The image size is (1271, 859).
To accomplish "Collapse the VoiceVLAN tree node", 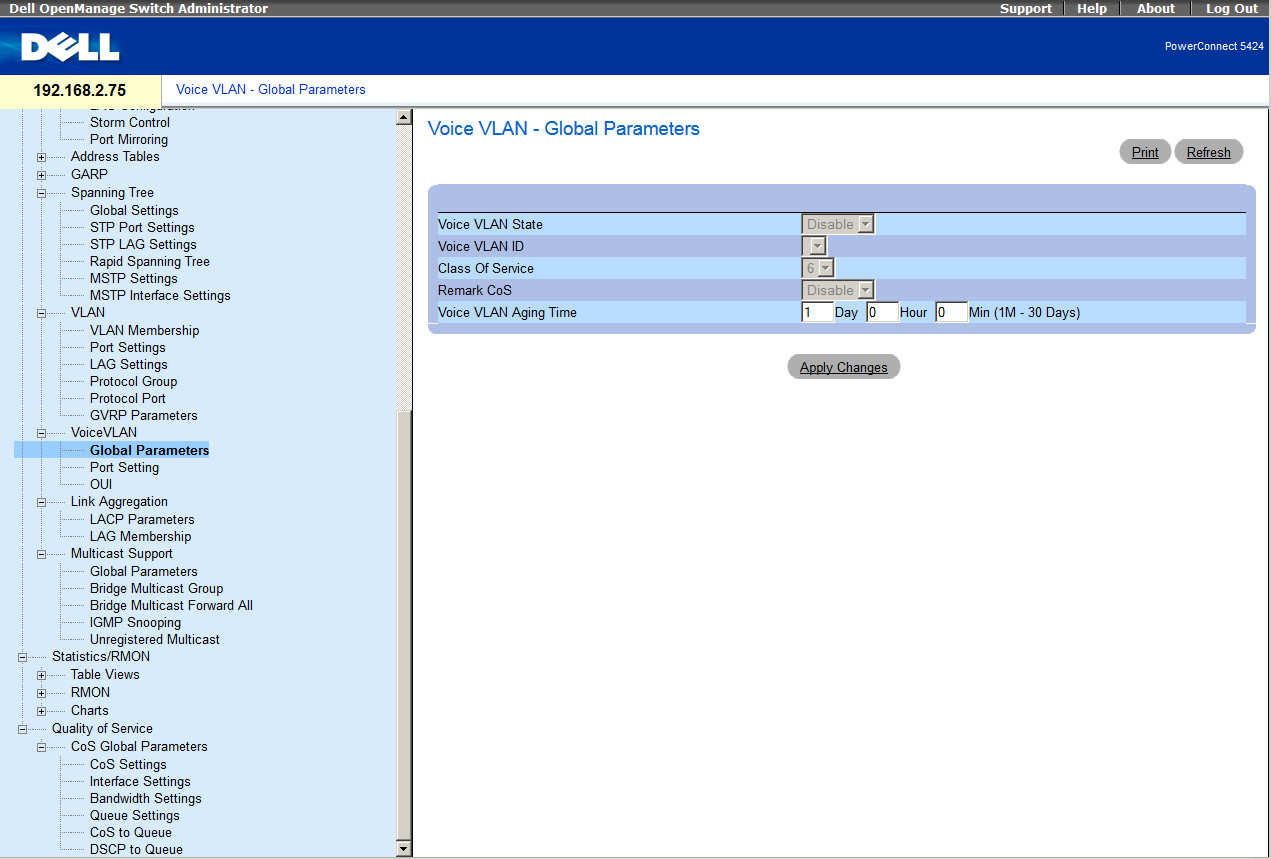I will 42,433.
